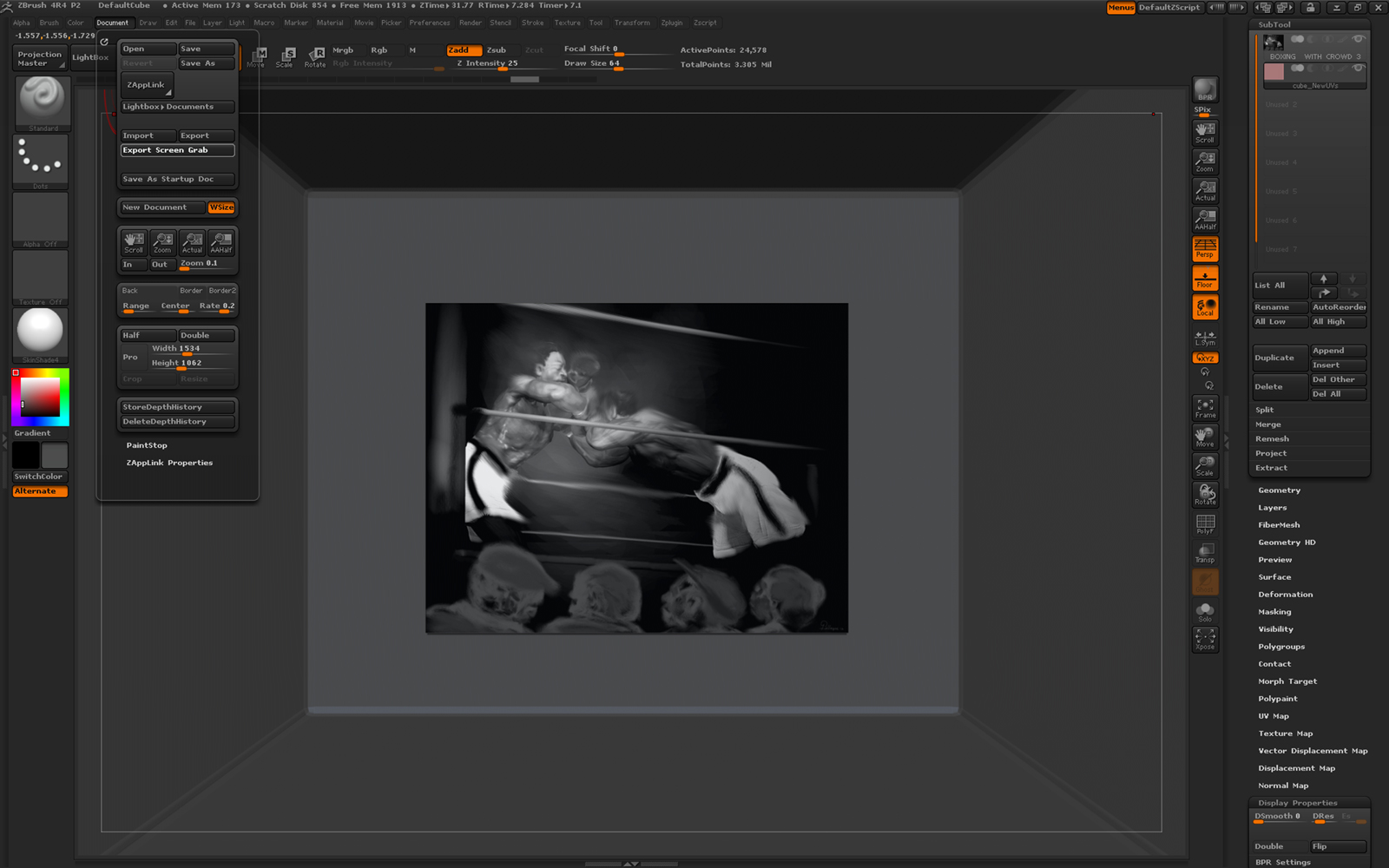Expand the FiberMesh subpalette

pyautogui.click(x=1279, y=525)
